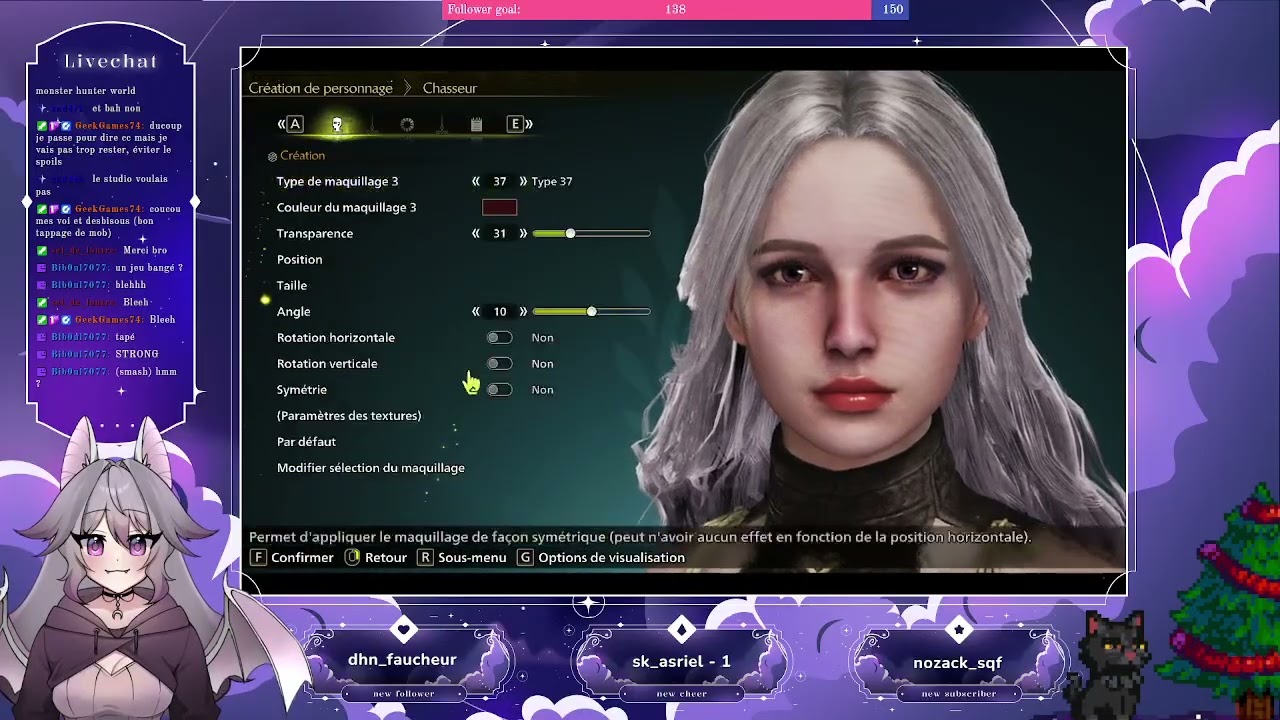This screenshot has width=1280, height=720.
Task: Increase Type de maquillage 3 with right arrows
Action: click(523, 181)
